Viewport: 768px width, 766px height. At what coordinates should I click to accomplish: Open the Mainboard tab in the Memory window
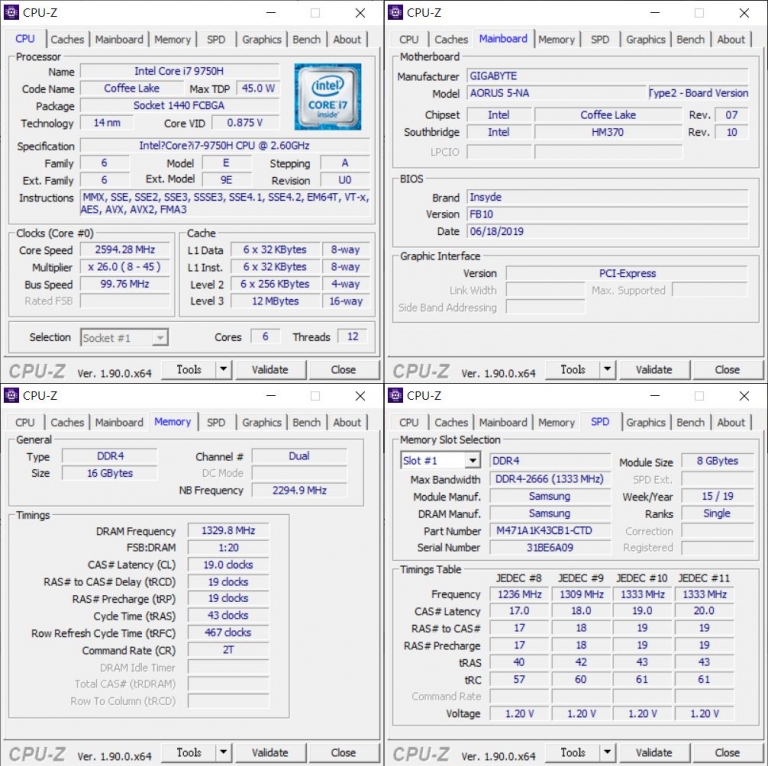(119, 422)
